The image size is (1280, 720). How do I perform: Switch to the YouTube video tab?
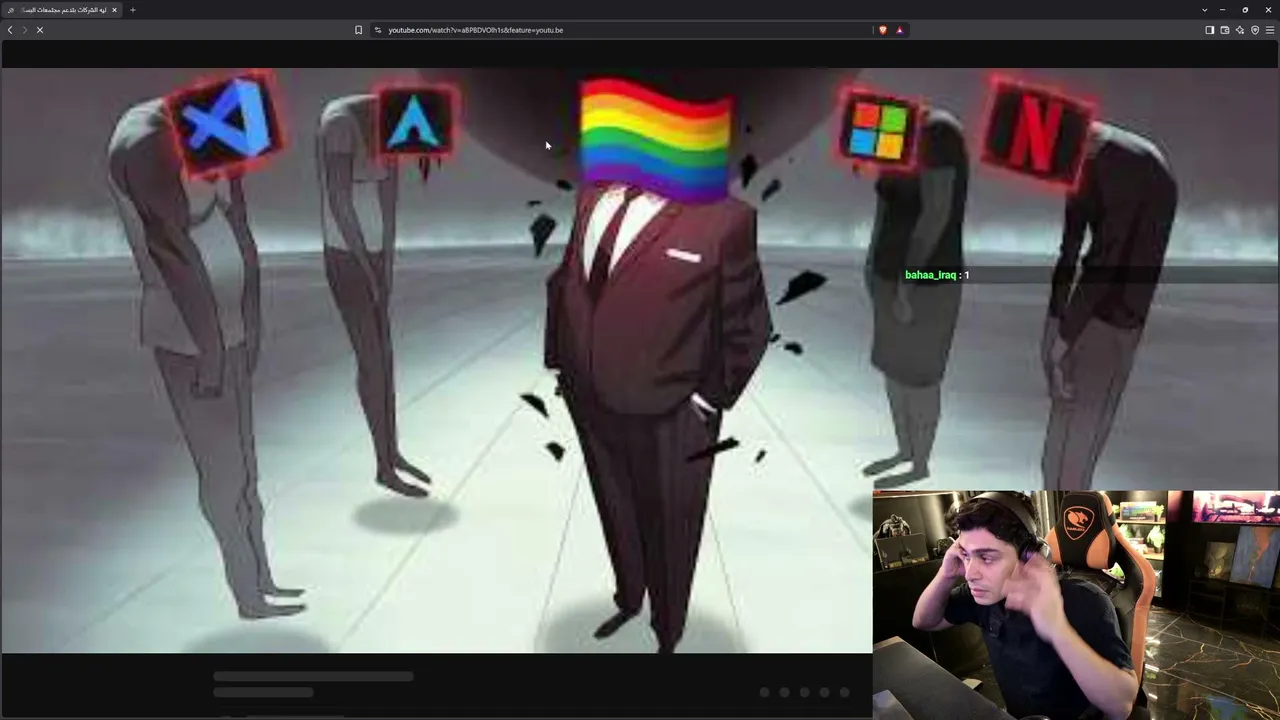pyautogui.click(x=62, y=10)
